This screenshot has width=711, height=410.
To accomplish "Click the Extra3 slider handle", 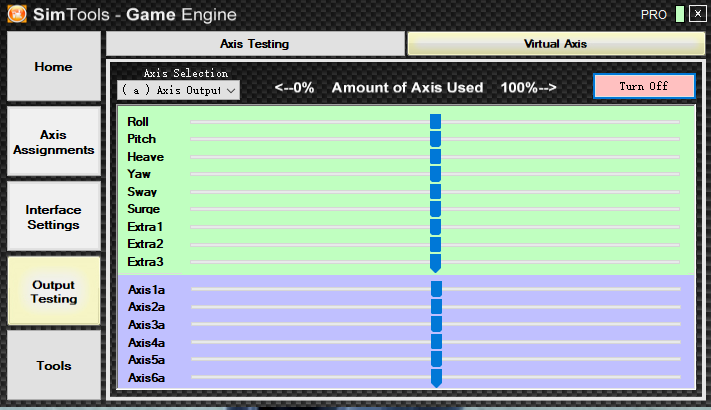I will pos(435,263).
